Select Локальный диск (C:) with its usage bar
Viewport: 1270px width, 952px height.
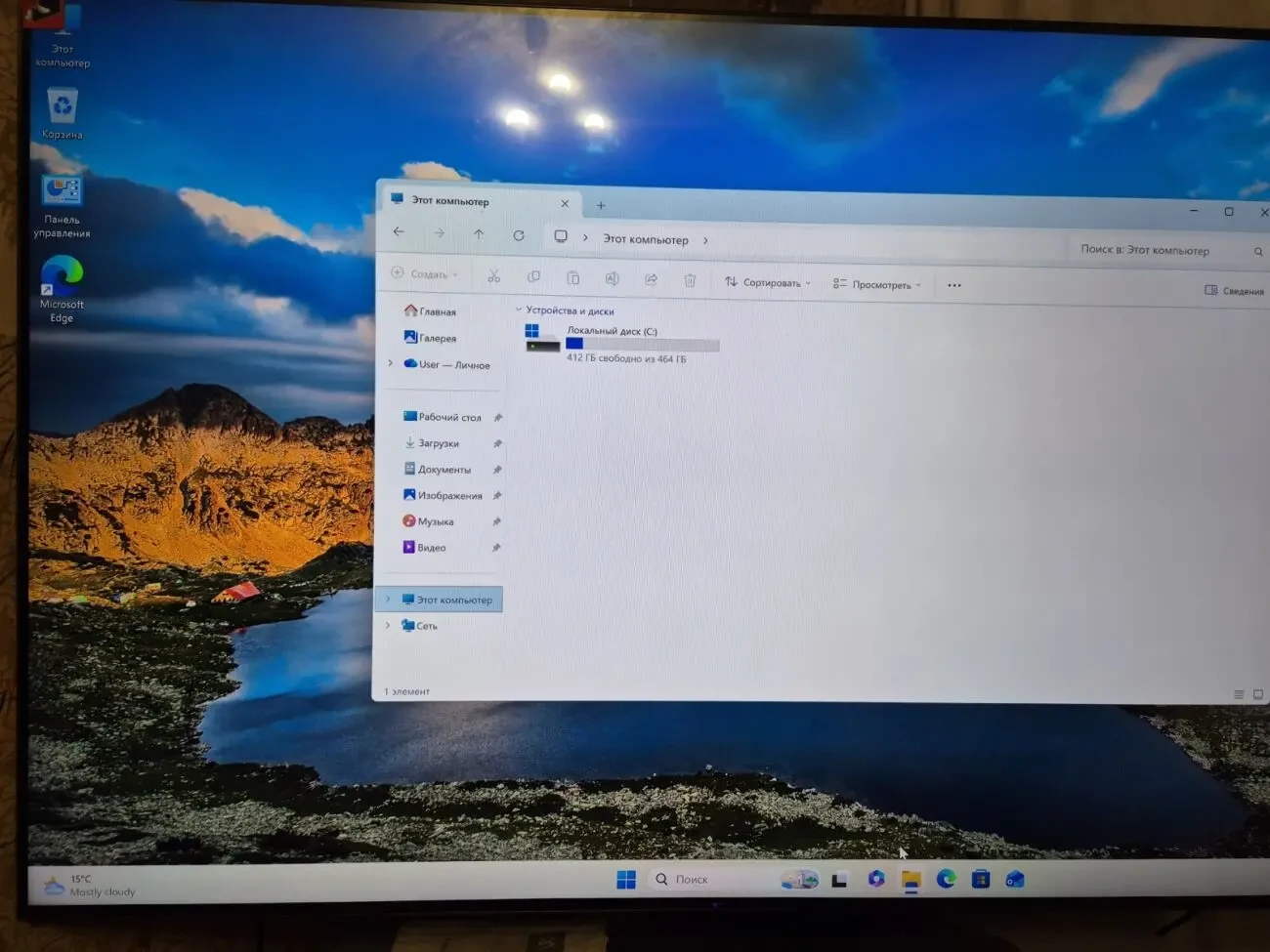(622, 344)
